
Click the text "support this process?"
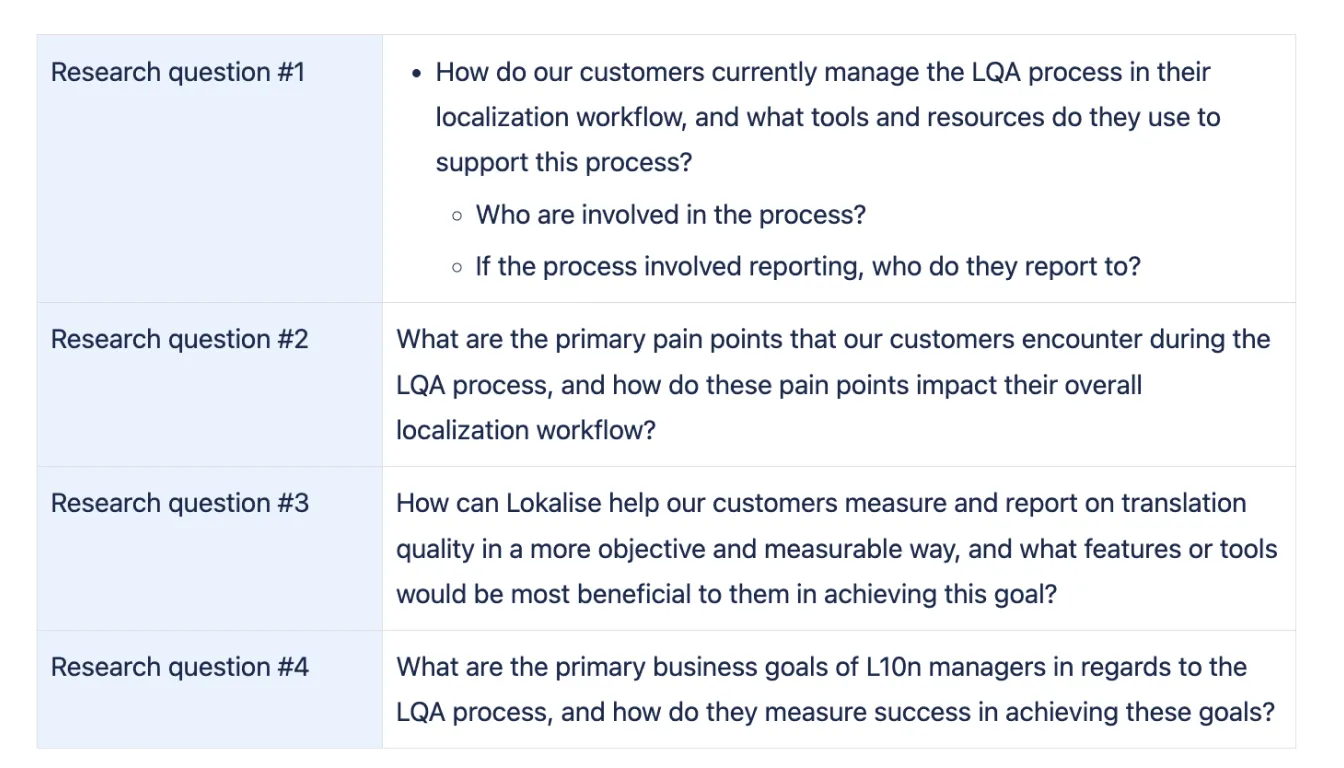563,162
